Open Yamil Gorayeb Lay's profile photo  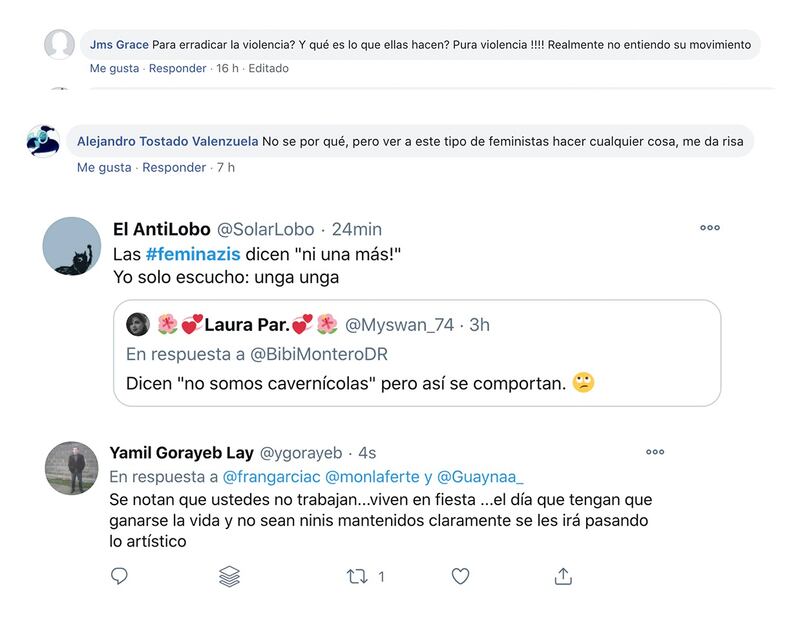point(71,468)
